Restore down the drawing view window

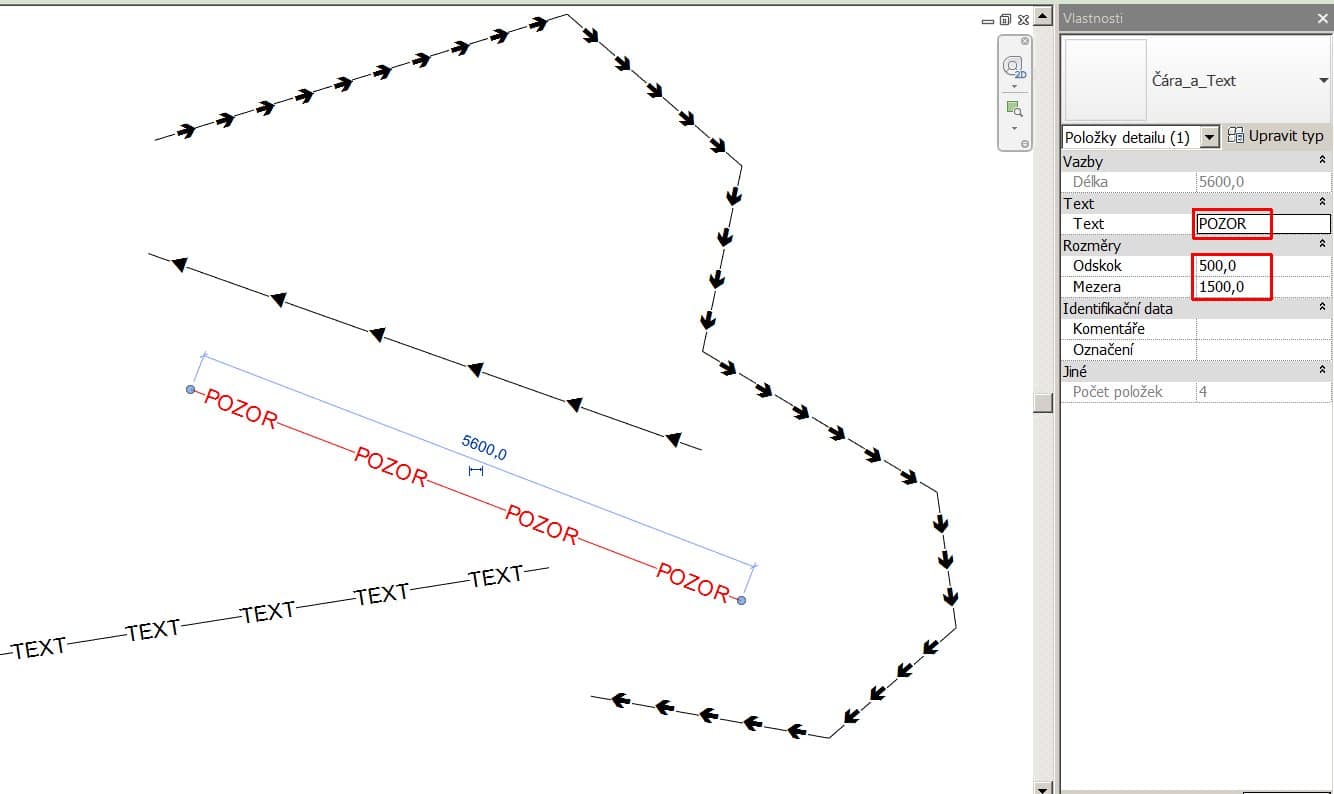tap(1005, 20)
